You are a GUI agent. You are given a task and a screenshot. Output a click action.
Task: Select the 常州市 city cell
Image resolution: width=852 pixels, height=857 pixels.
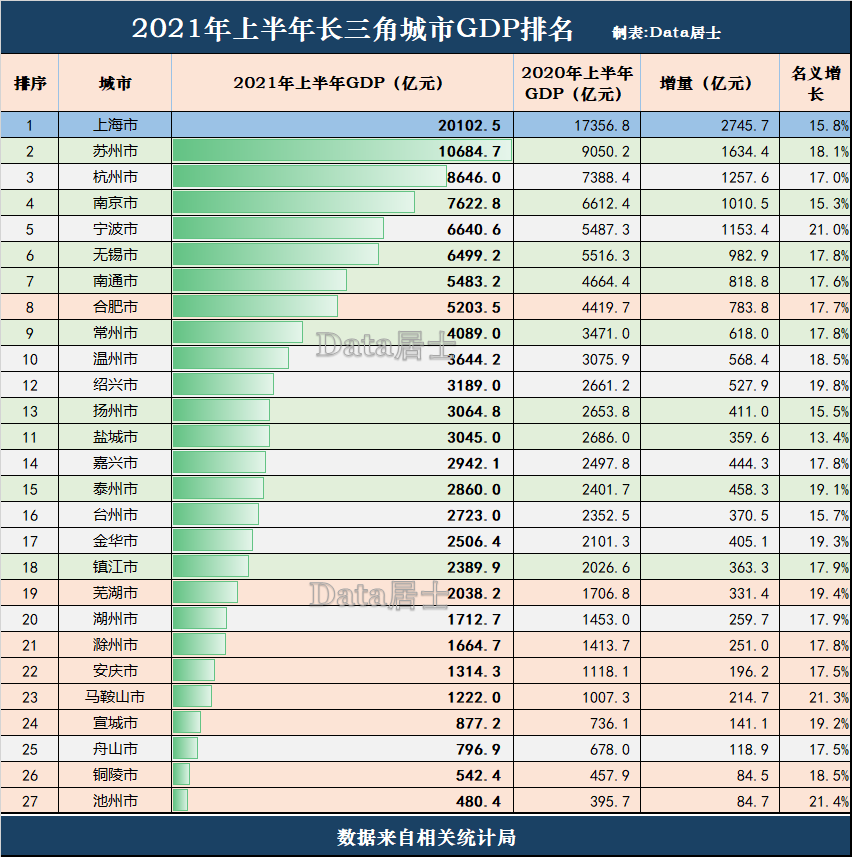point(115,333)
